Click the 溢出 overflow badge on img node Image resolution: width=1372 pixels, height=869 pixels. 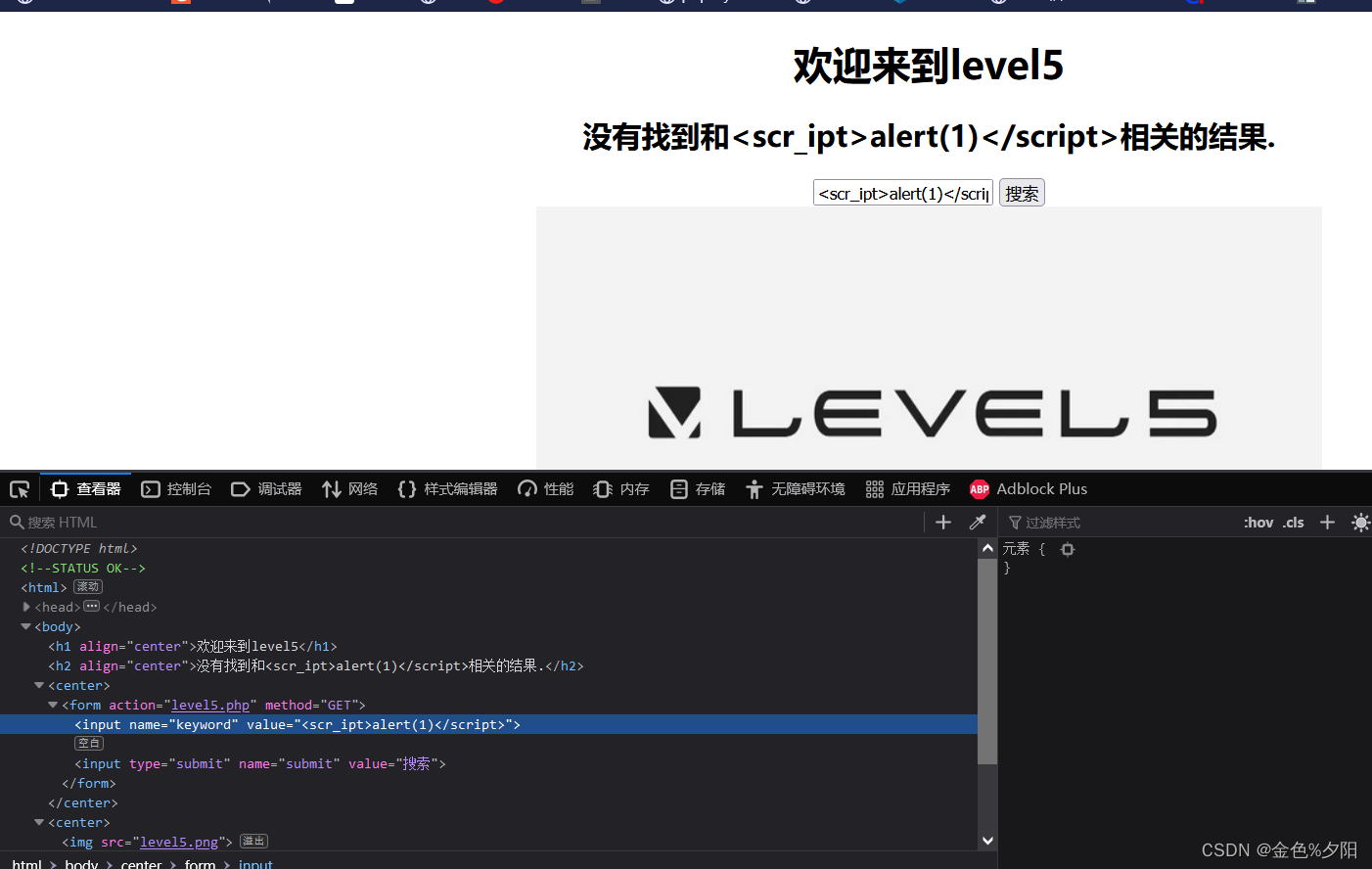pyautogui.click(x=253, y=842)
